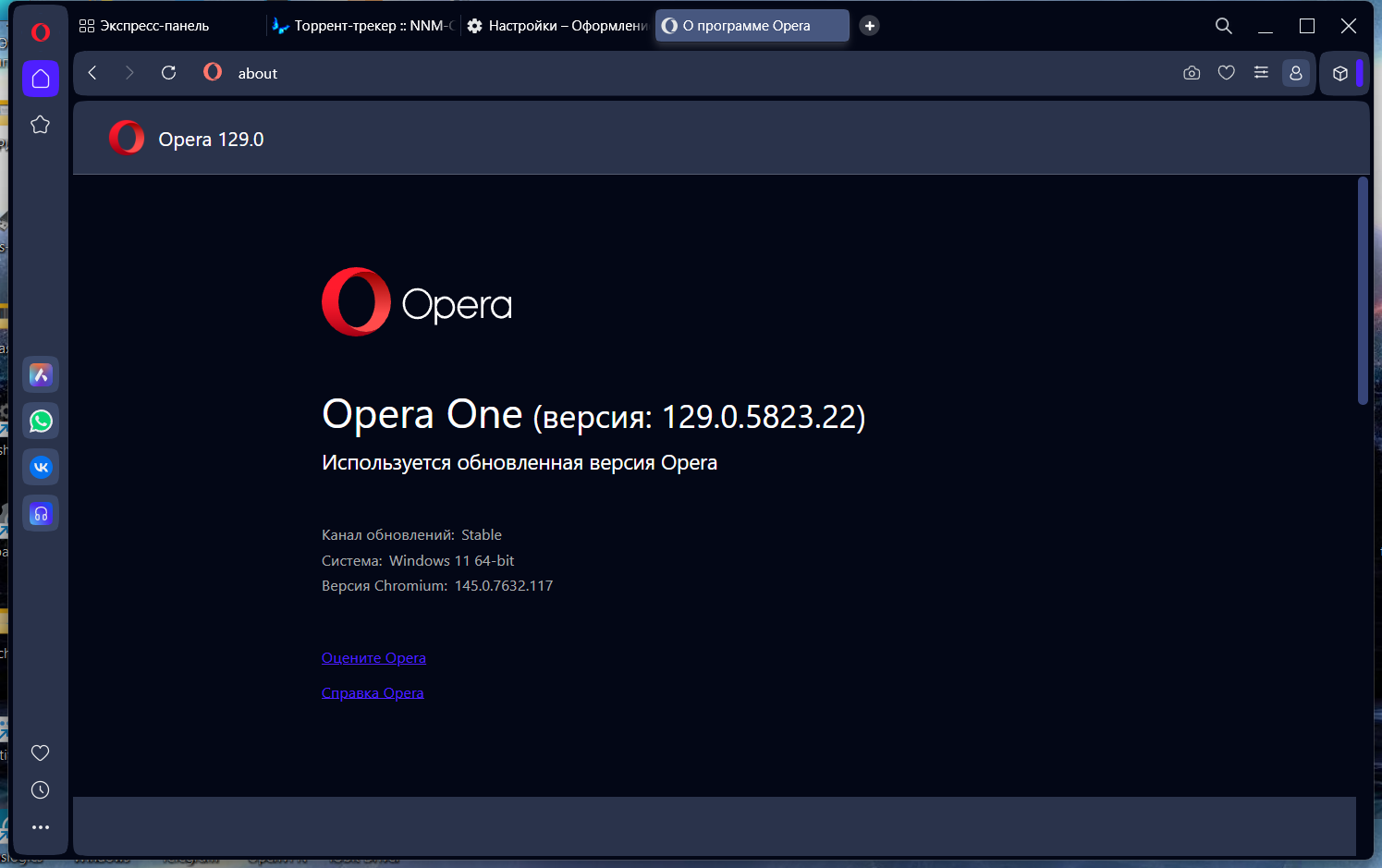
Task: Open the music player sidebar panel
Action: [x=41, y=514]
